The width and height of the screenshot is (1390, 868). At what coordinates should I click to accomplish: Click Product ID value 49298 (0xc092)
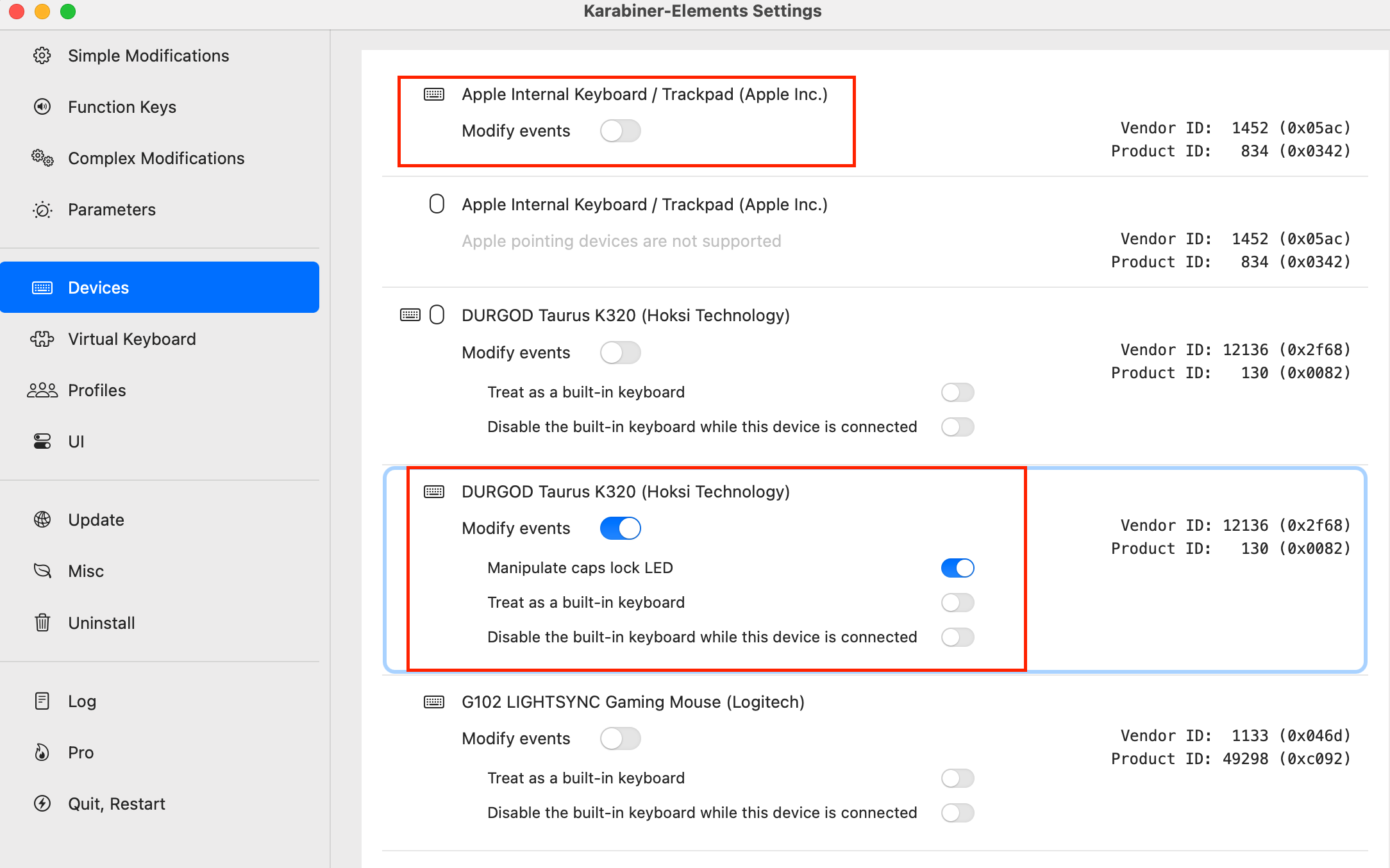point(1287,758)
